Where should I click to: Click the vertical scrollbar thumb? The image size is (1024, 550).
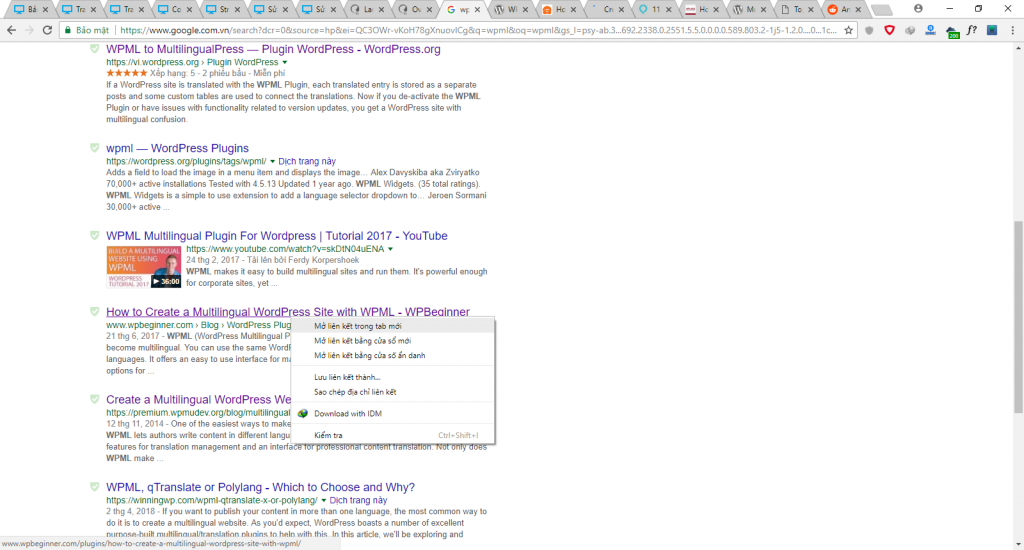click(1017, 317)
